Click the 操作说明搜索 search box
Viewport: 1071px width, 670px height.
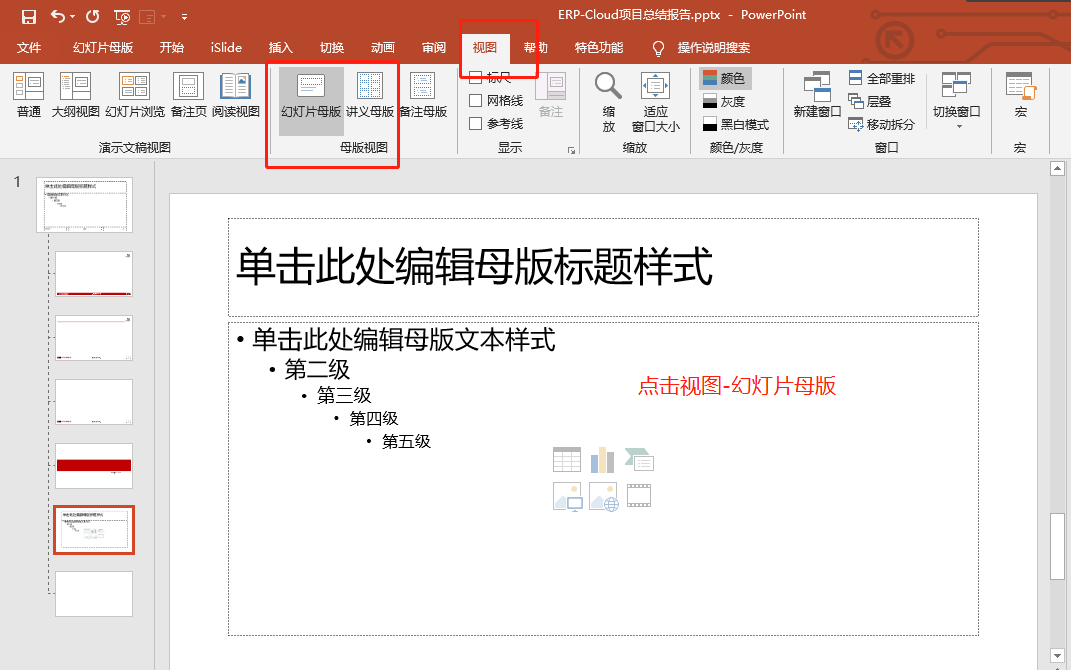[713, 47]
